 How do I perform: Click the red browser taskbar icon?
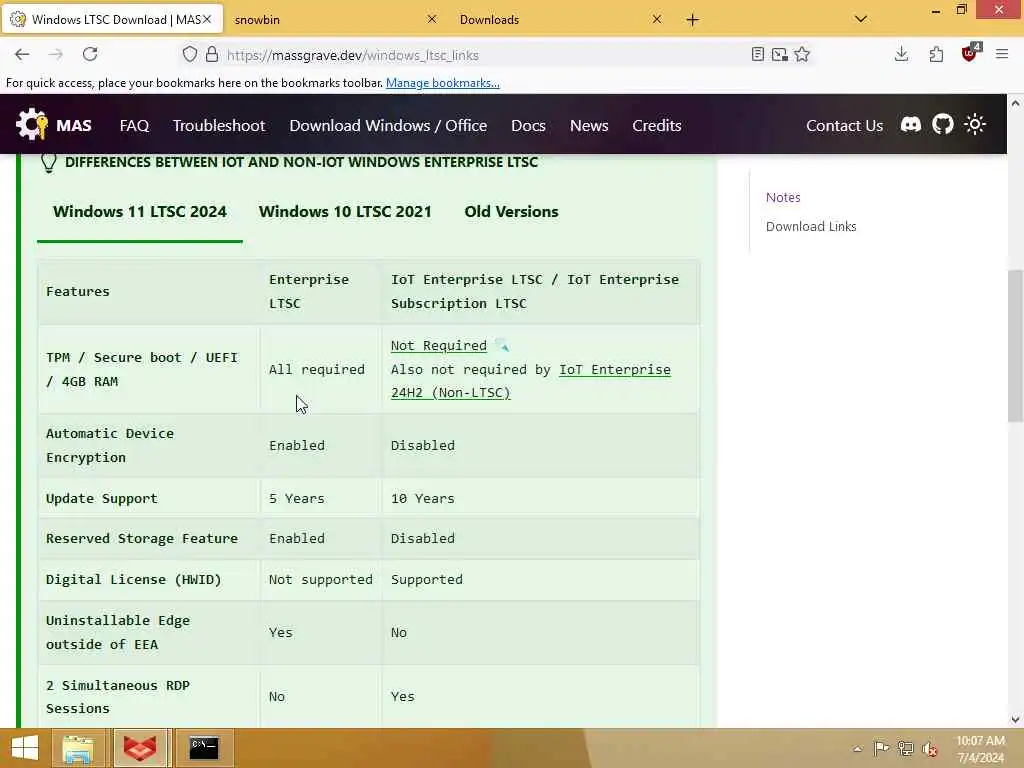(140, 748)
